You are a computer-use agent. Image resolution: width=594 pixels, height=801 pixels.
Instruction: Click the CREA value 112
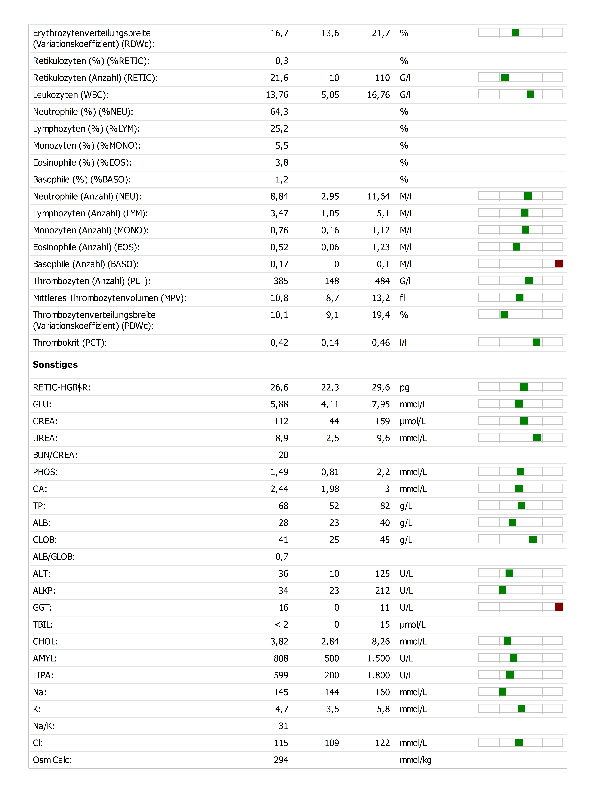click(x=280, y=421)
